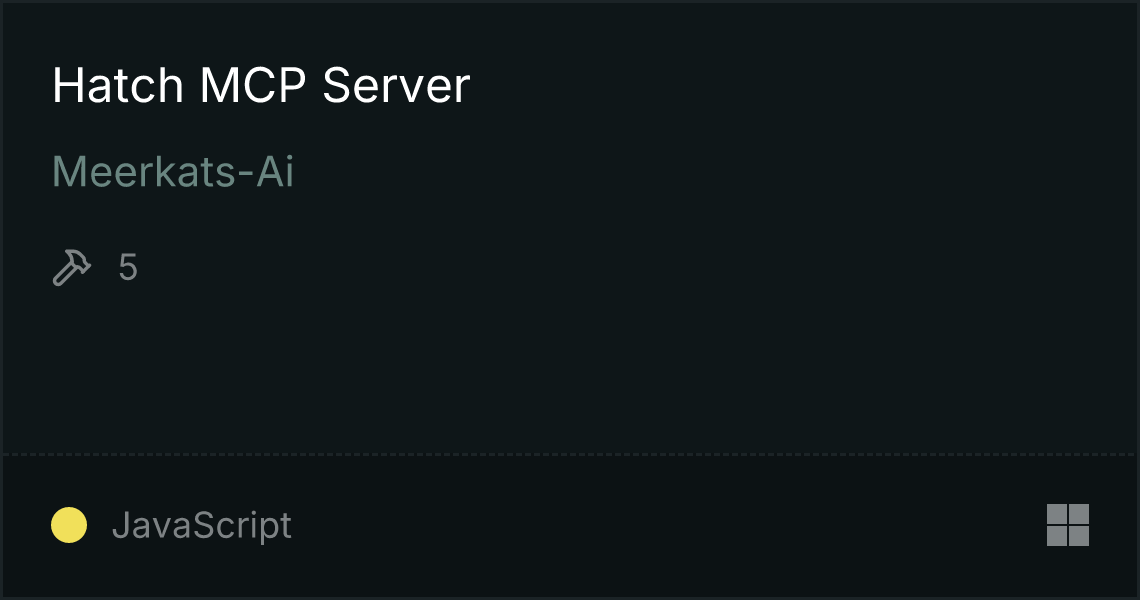
Task: Click the yellow JavaScript language dot
Action: [x=69, y=525]
